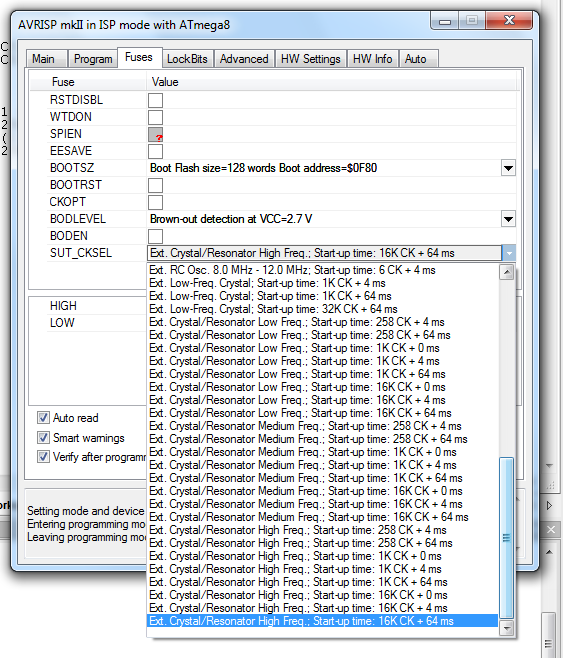Open the HW Settings tab
The width and height of the screenshot is (563, 658).
point(311,59)
